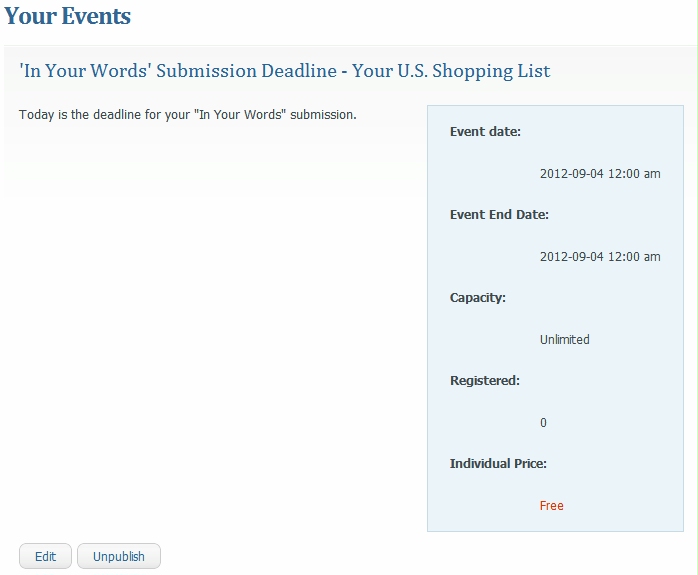Select the Capacity label
The height and width of the screenshot is (575, 698).
coord(478,298)
